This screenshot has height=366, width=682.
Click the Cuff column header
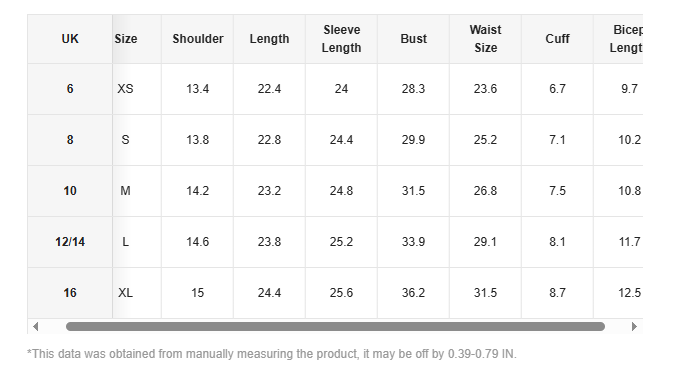click(557, 39)
